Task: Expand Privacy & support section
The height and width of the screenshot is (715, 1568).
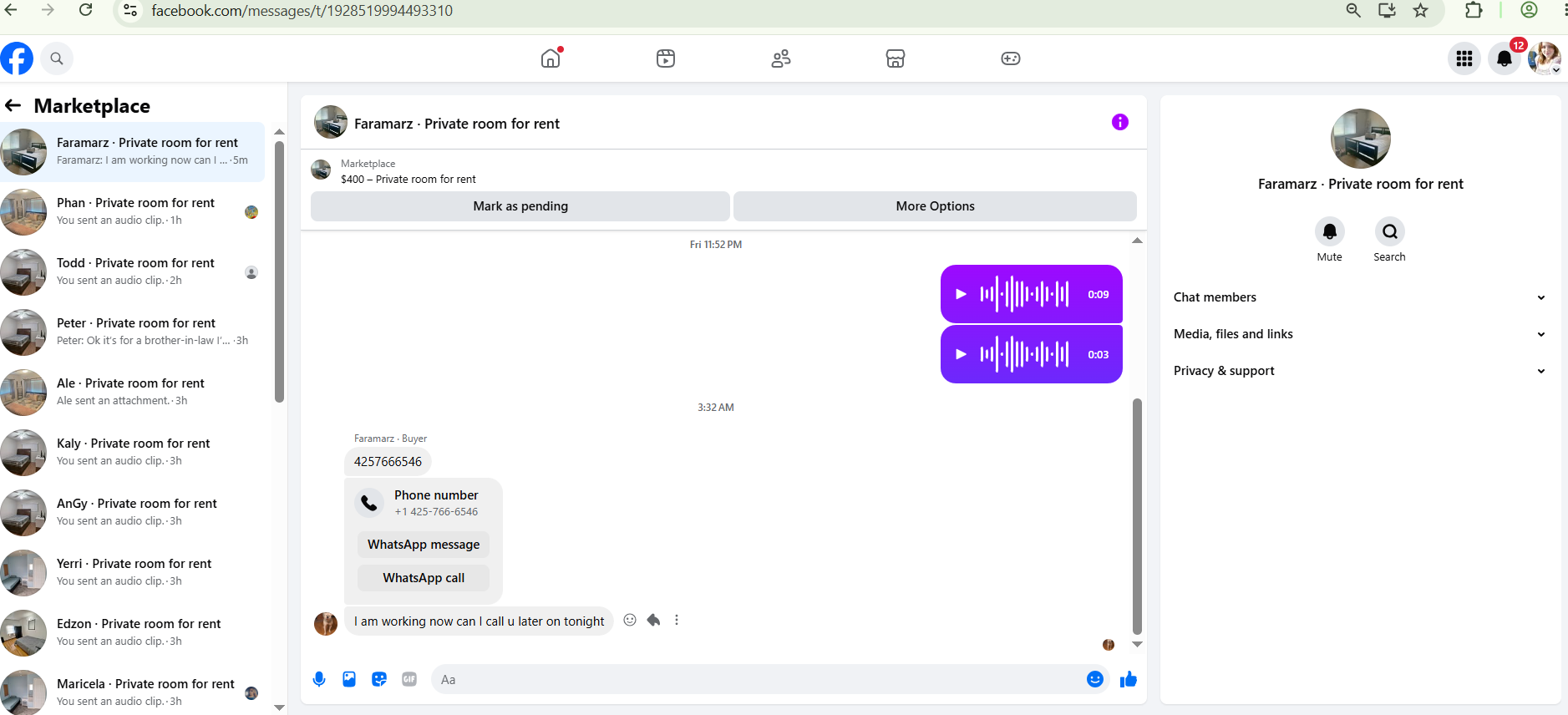Action: pyautogui.click(x=1360, y=371)
